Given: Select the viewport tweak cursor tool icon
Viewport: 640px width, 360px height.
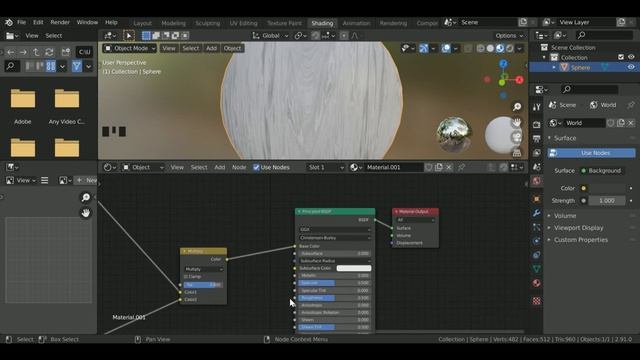Looking at the screenshot, I should pyautogui.click(x=129, y=36).
